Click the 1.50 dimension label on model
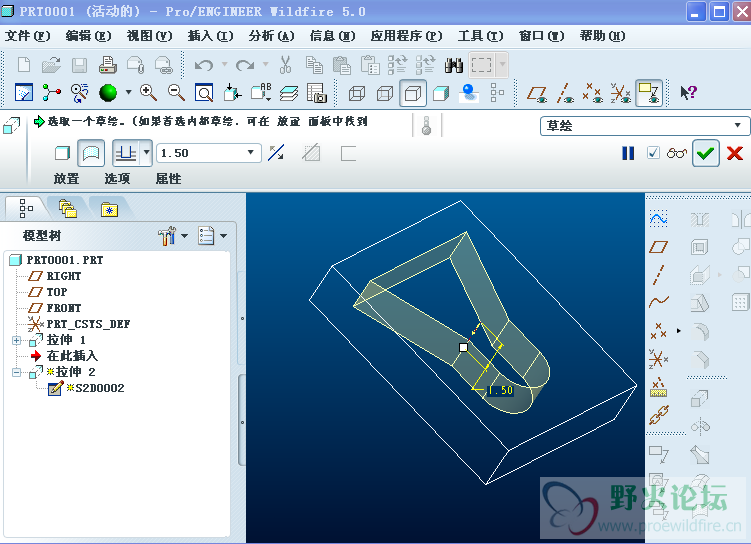 (x=501, y=390)
